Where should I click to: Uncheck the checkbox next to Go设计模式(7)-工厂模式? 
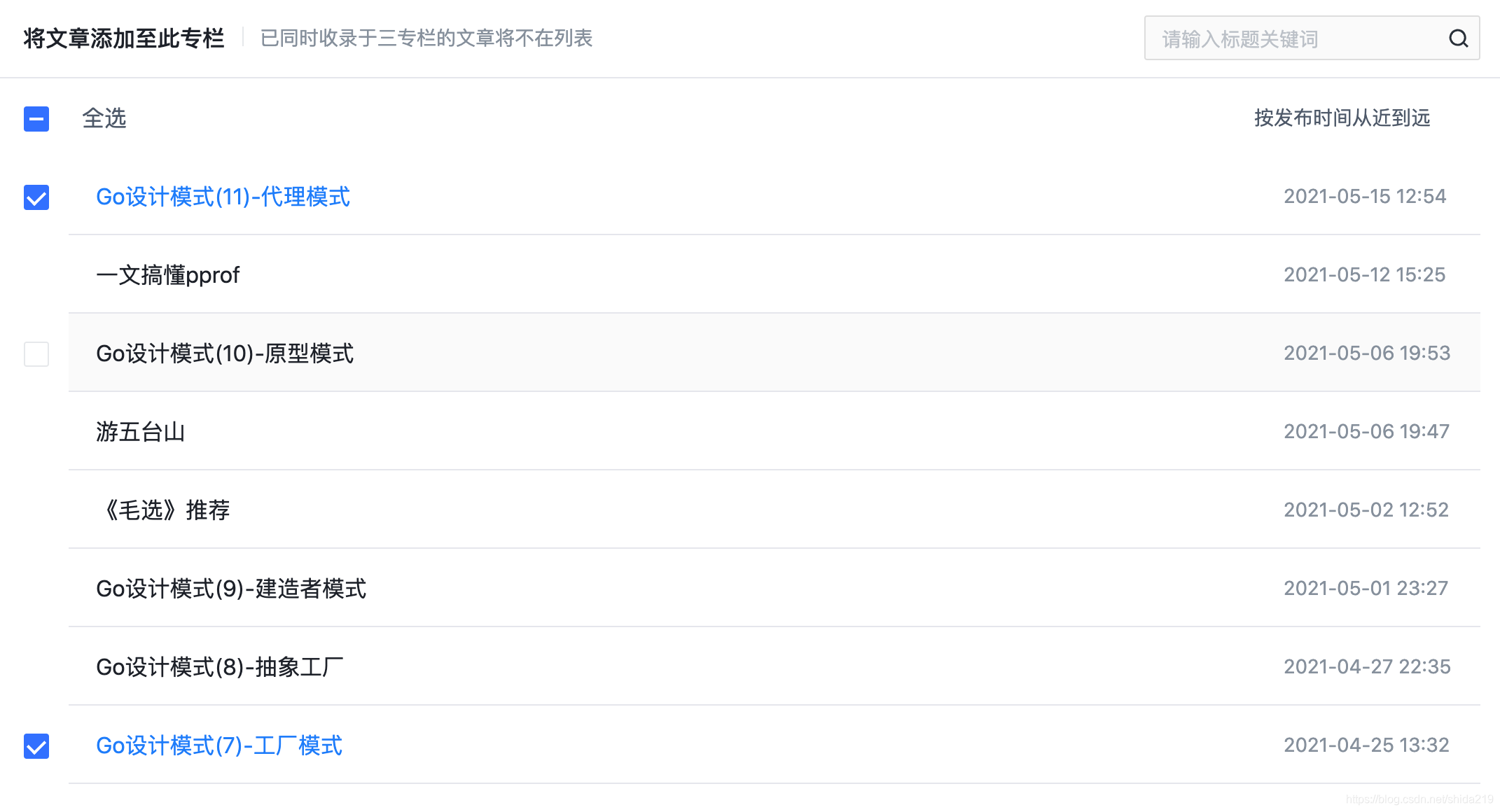(x=36, y=746)
